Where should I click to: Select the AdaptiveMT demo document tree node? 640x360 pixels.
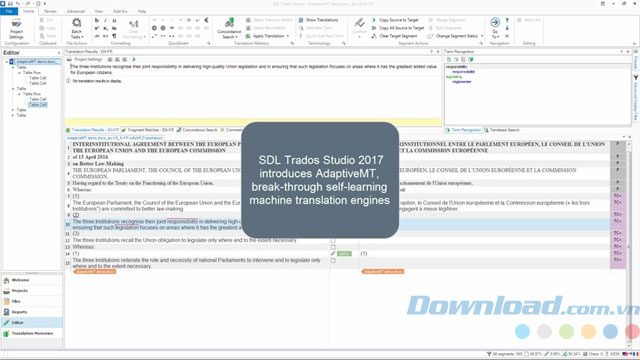[x=36, y=62]
